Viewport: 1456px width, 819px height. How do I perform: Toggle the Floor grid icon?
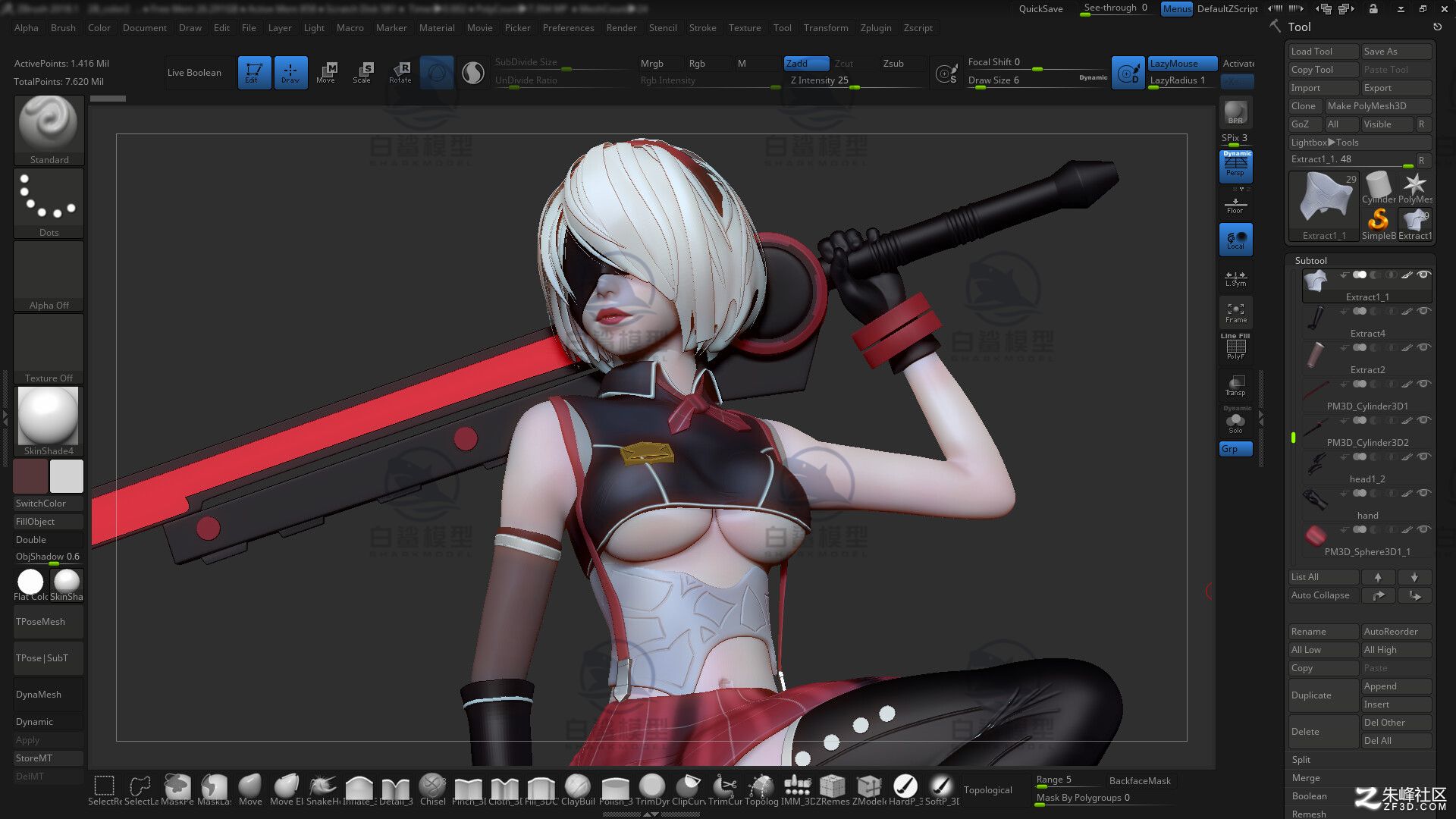tap(1235, 204)
